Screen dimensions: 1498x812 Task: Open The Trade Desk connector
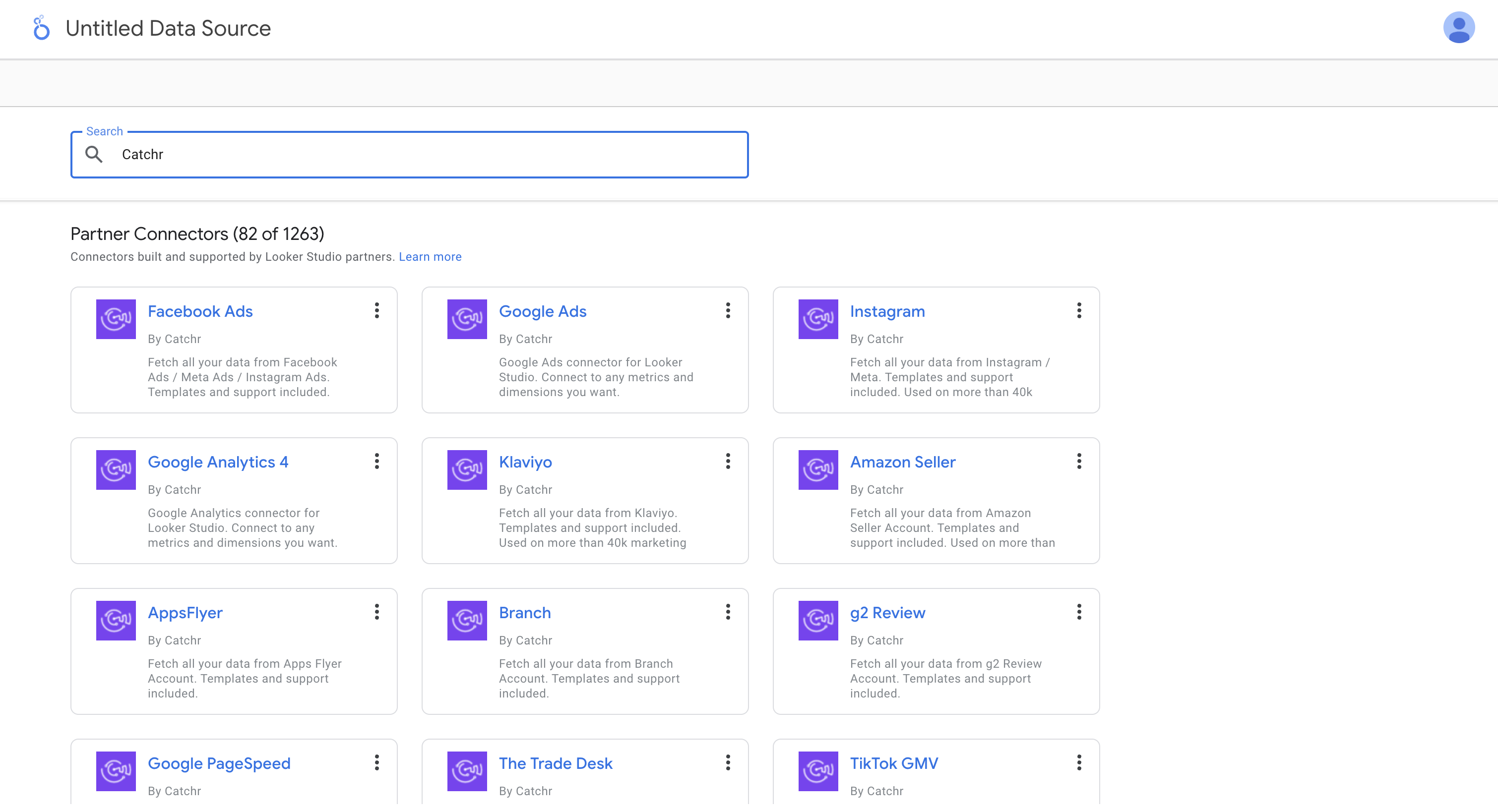556,763
